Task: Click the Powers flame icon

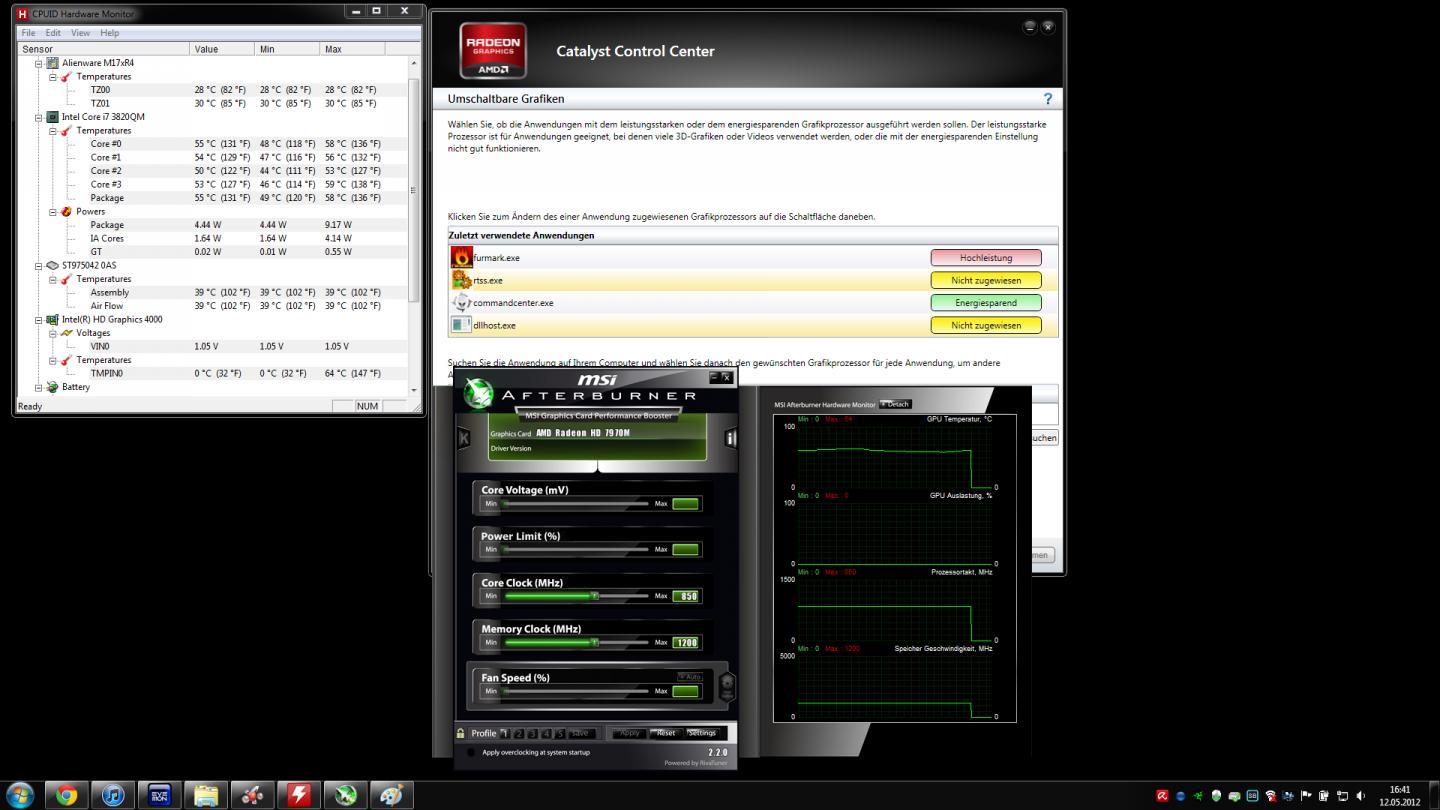Action: [67, 211]
